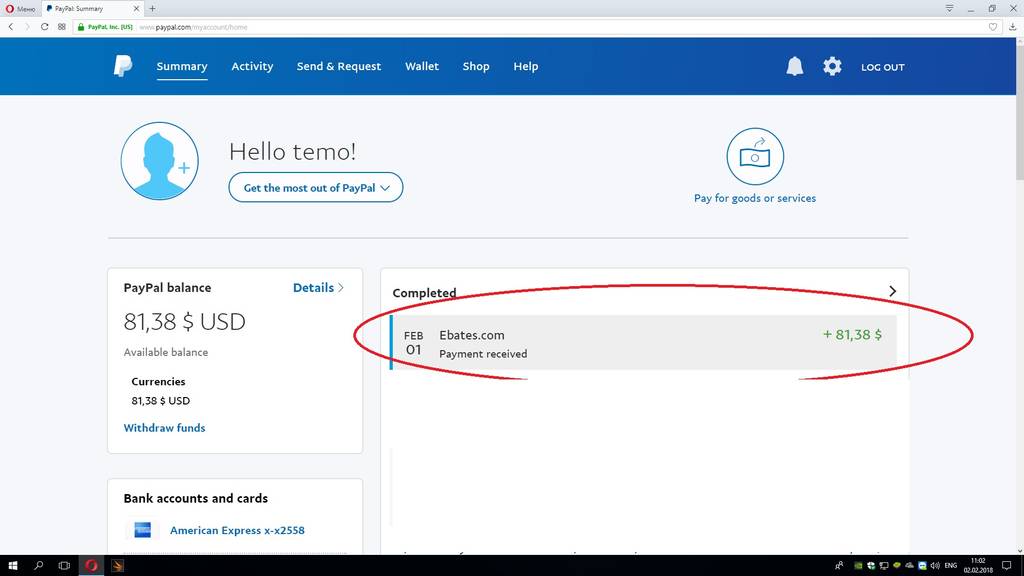The height and width of the screenshot is (576, 1024).
Task: Open balance Details link
Action: point(318,287)
